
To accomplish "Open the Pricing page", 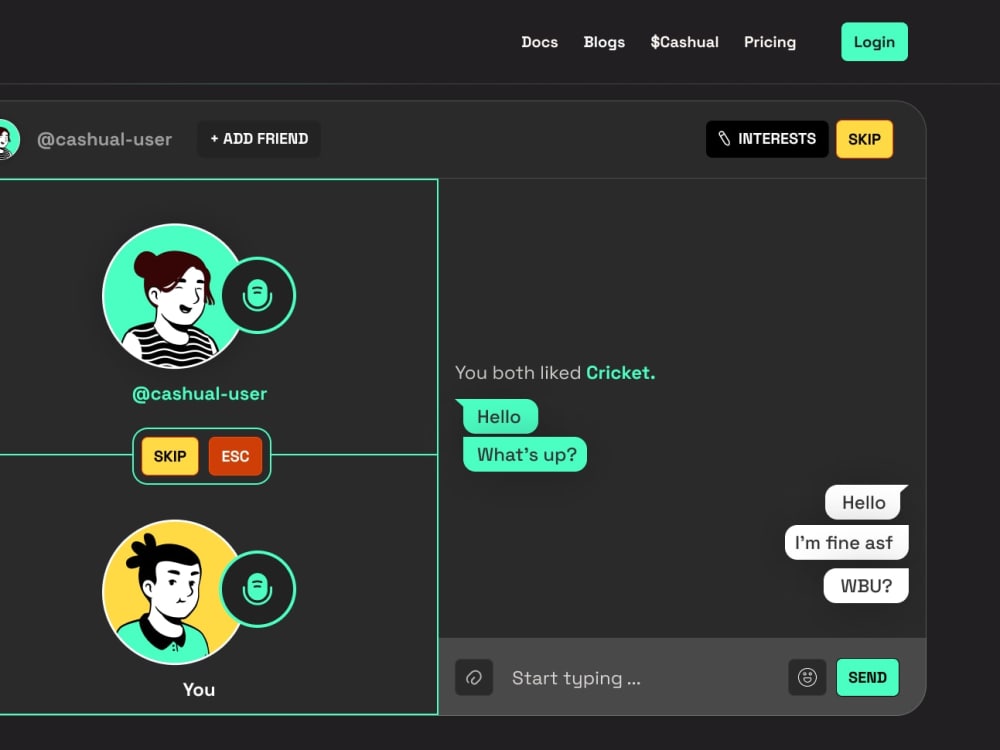I will tap(770, 42).
